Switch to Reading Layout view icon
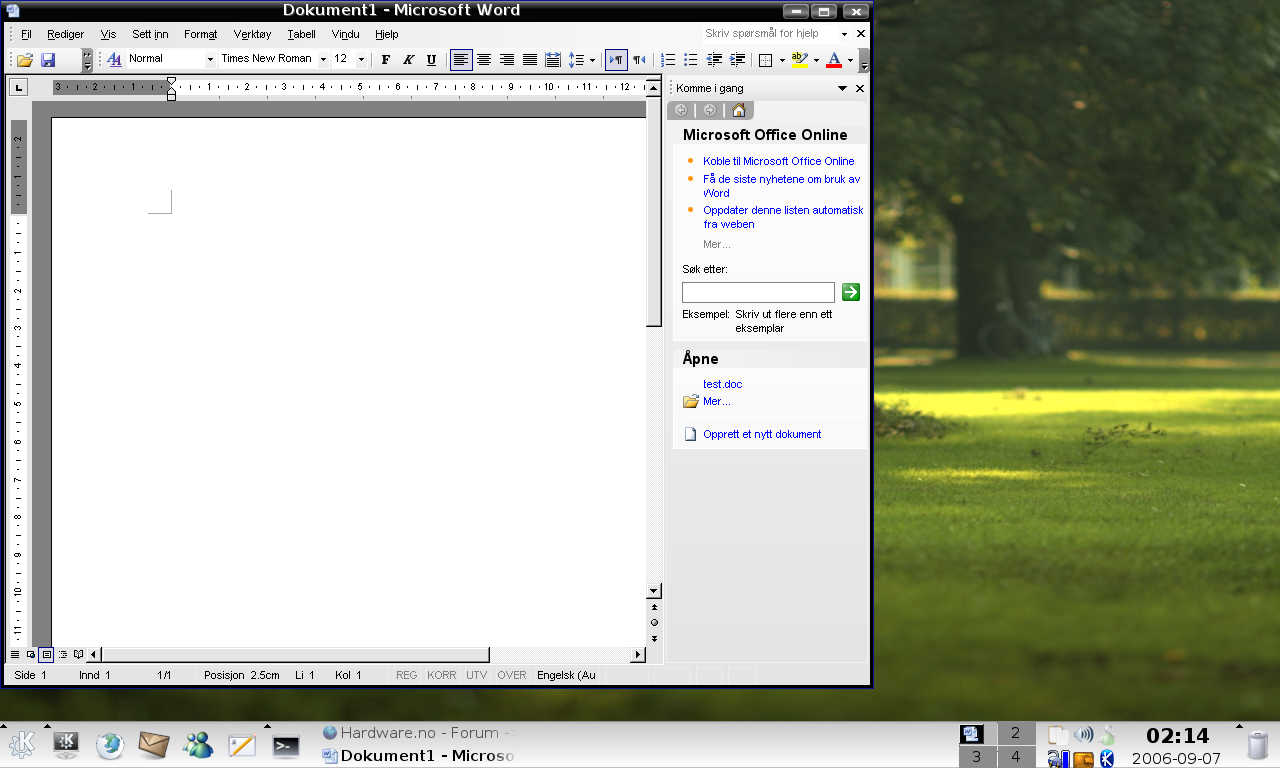This screenshot has width=1280, height=768. coord(78,654)
